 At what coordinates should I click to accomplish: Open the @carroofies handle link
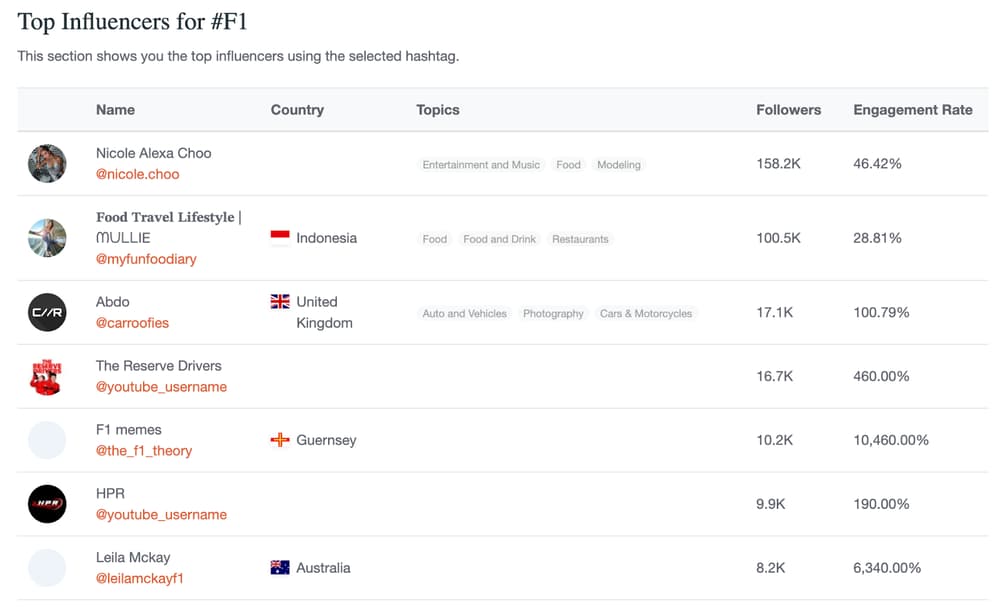131,322
